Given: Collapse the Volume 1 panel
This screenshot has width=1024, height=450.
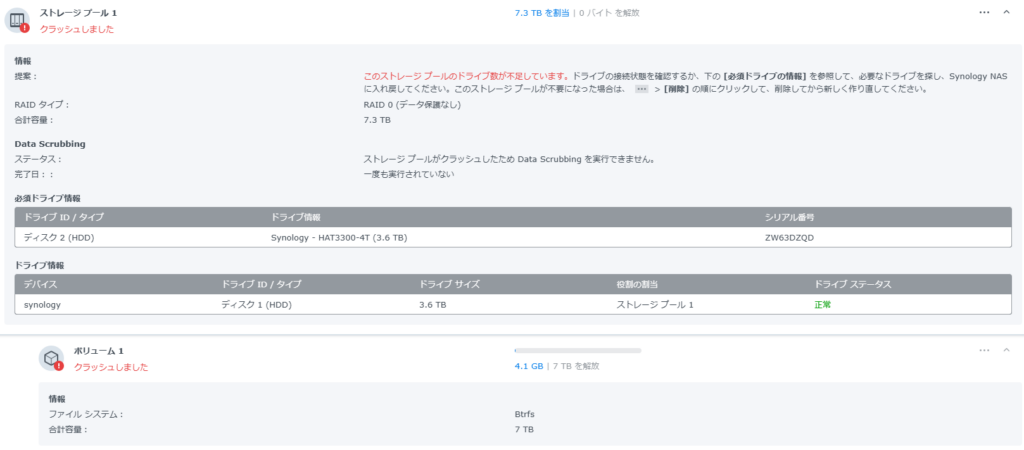Looking at the screenshot, I should point(1006,350).
